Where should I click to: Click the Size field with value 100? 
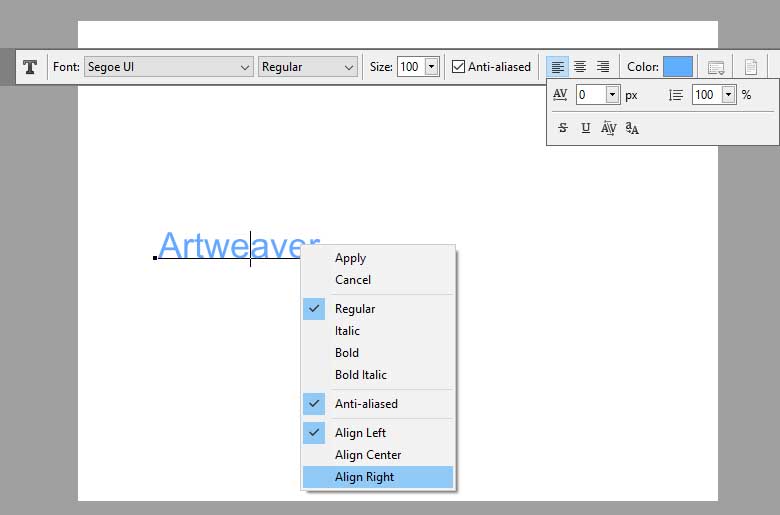click(x=411, y=67)
